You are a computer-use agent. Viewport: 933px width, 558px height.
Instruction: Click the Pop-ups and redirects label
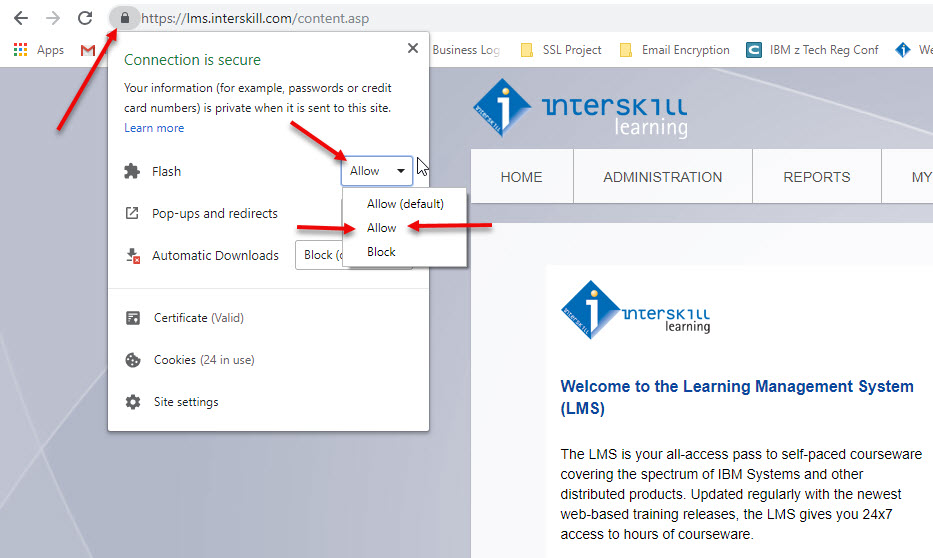(215, 214)
